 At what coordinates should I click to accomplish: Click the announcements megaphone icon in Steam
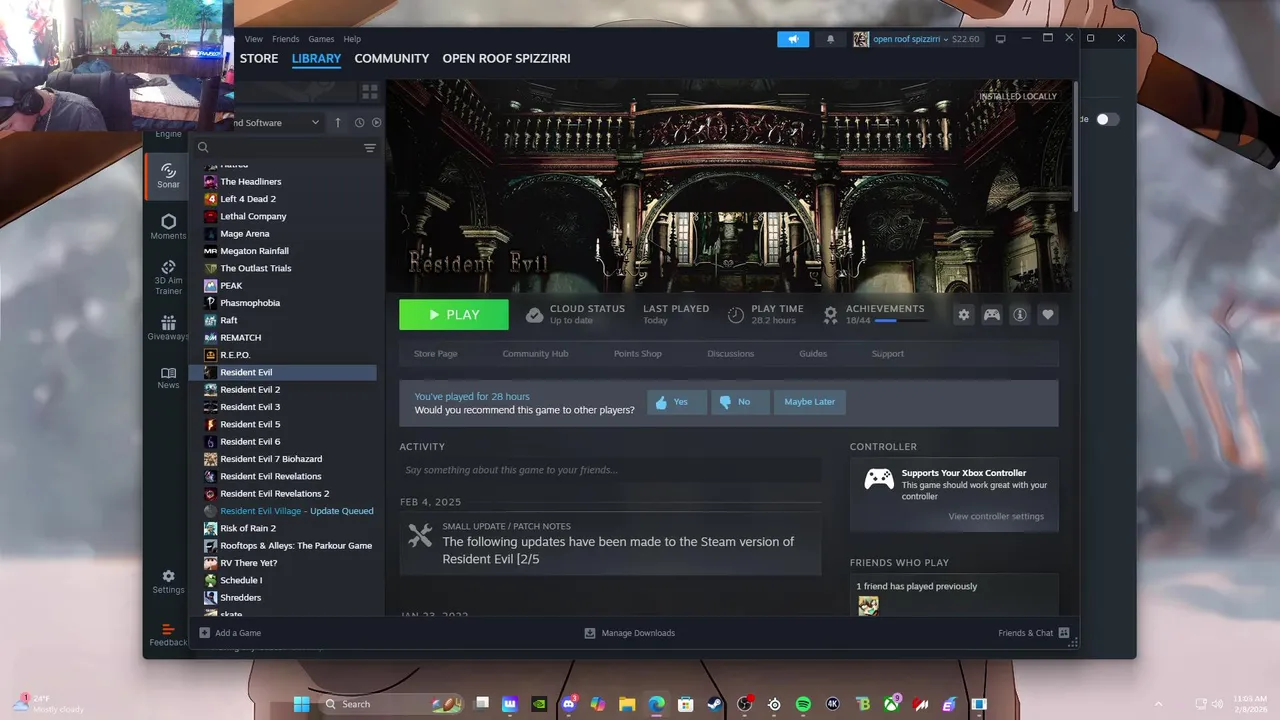pos(793,39)
